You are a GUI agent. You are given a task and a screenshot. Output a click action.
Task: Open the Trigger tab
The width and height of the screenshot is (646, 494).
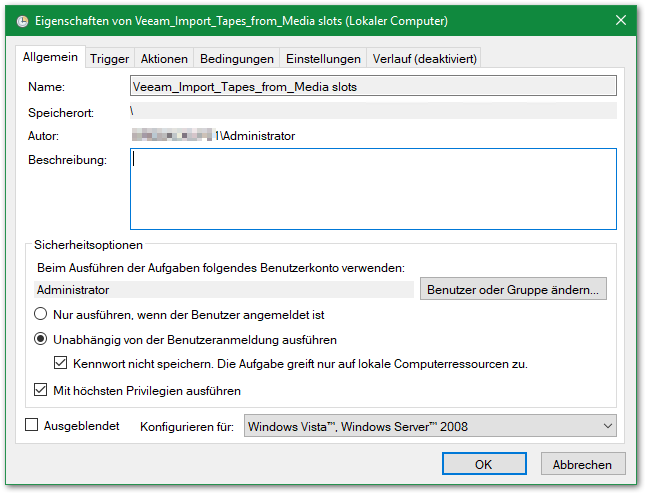[109, 59]
